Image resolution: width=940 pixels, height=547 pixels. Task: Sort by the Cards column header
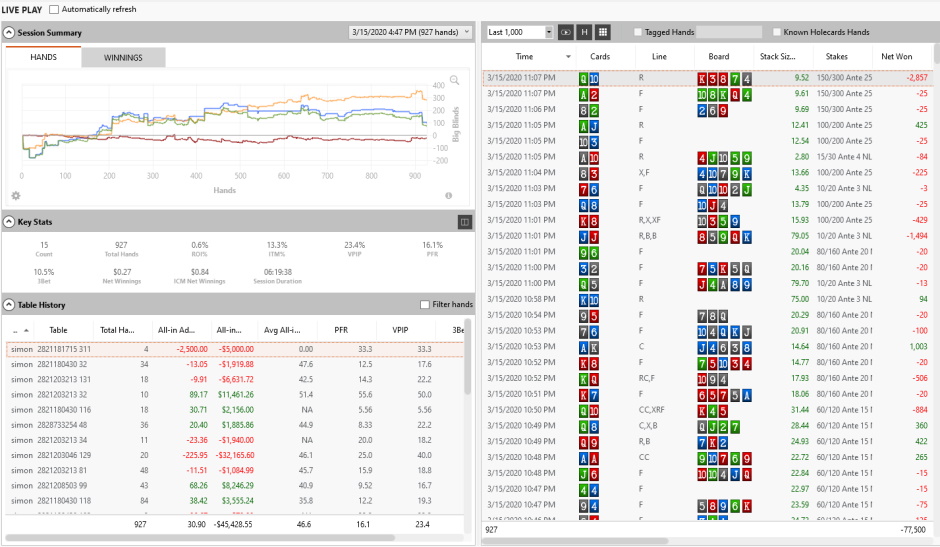599,56
